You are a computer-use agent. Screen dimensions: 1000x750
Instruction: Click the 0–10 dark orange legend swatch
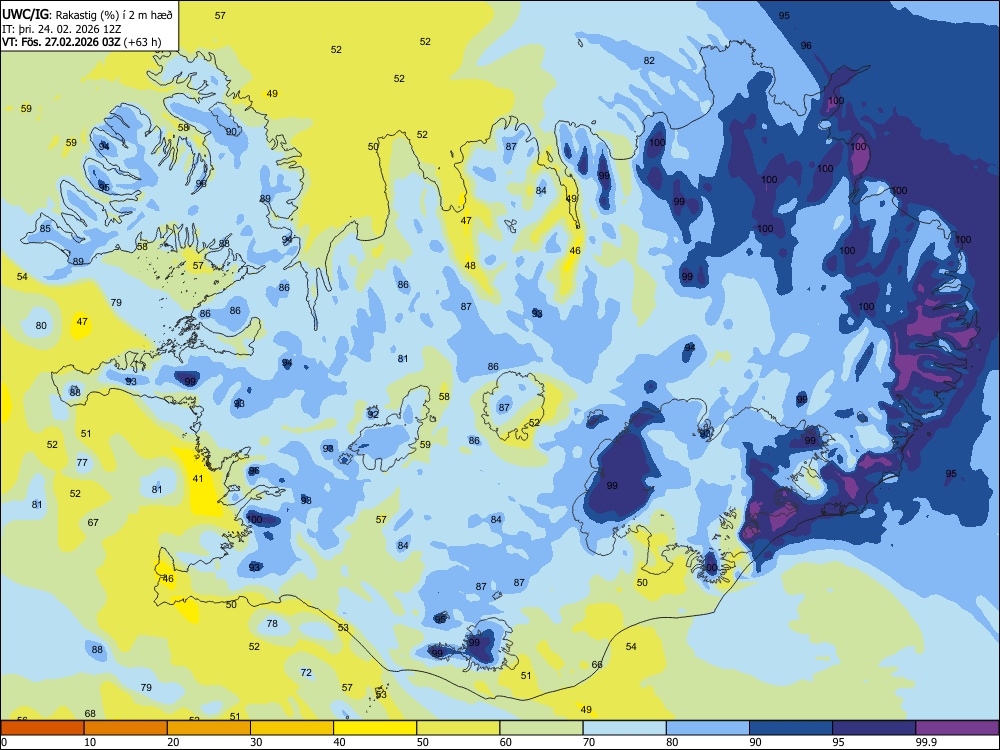pyautogui.click(x=42, y=728)
